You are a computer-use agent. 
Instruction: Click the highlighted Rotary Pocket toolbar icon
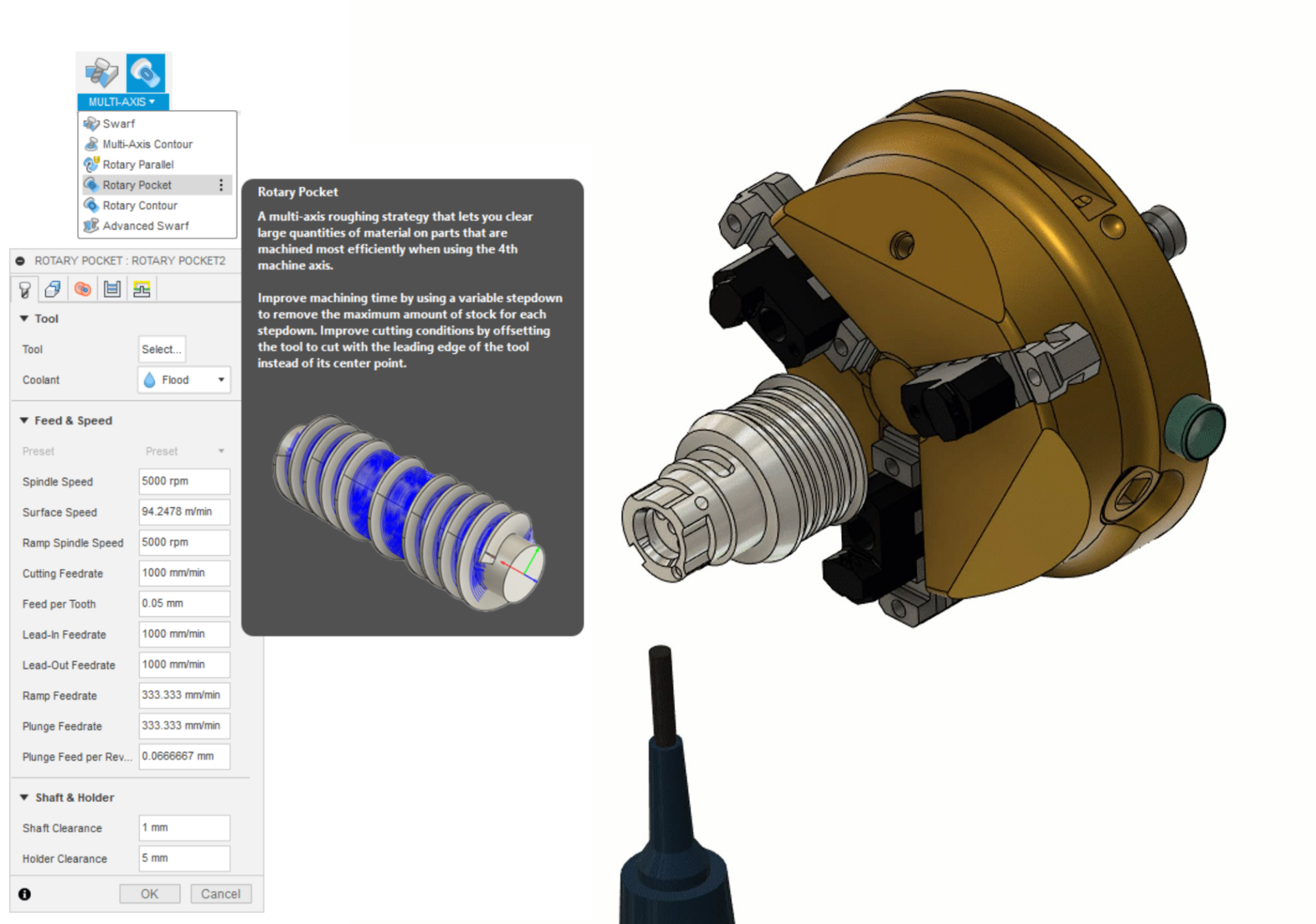(x=145, y=72)
